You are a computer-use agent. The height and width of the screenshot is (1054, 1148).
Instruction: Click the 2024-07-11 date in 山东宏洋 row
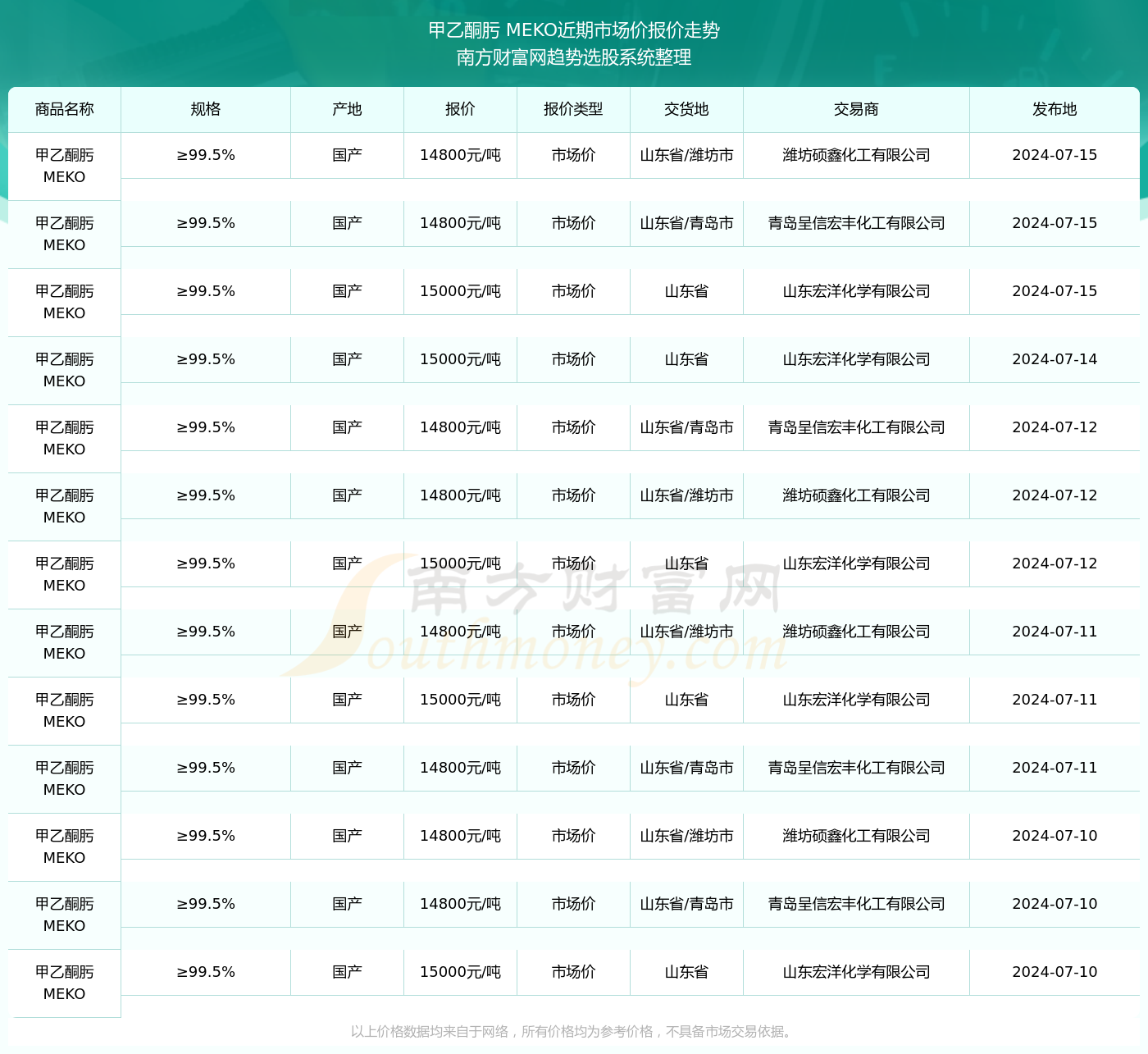(1055, 700)
